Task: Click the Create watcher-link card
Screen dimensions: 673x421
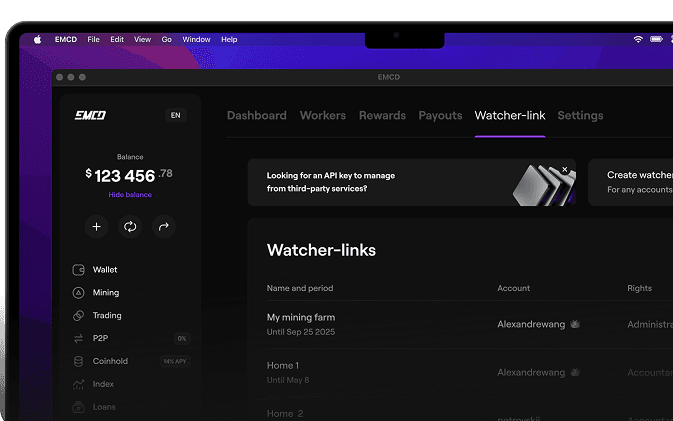Action: [635, 182]
